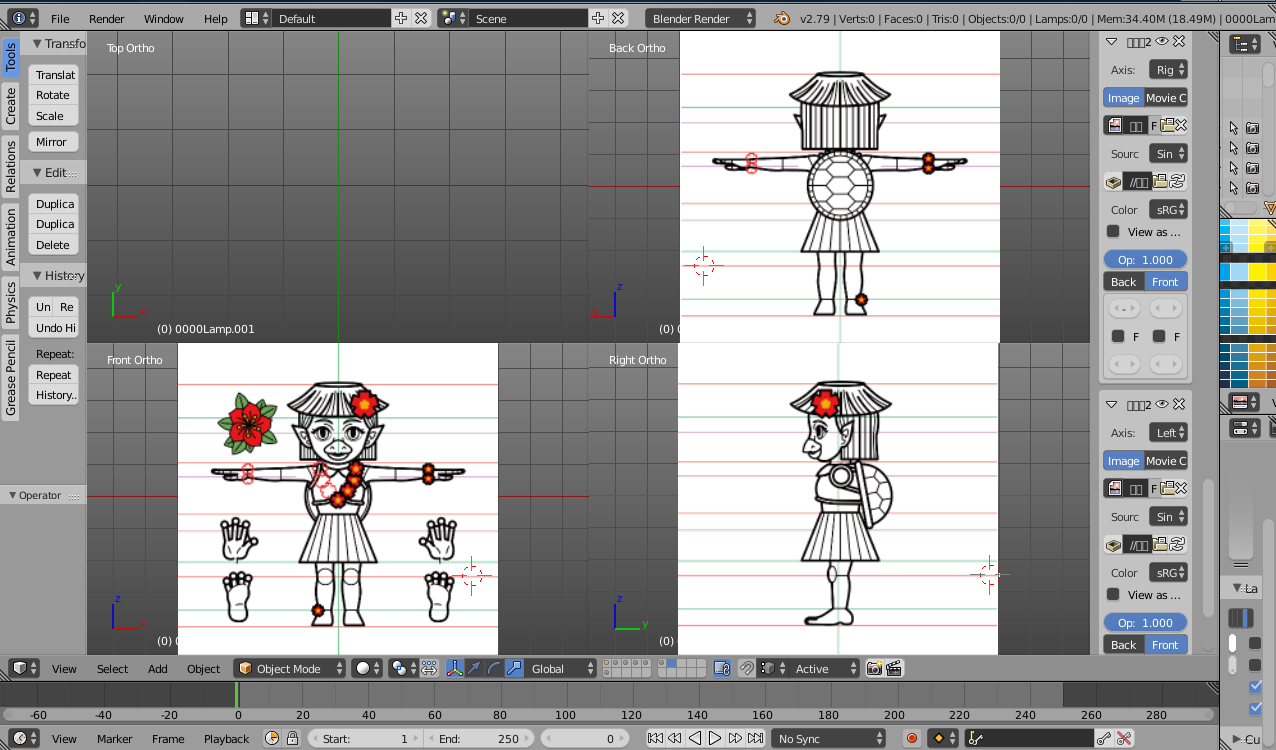1276x750 pixels.
Task: Select the Back option in top panel
Action: tap(1124, 282)
